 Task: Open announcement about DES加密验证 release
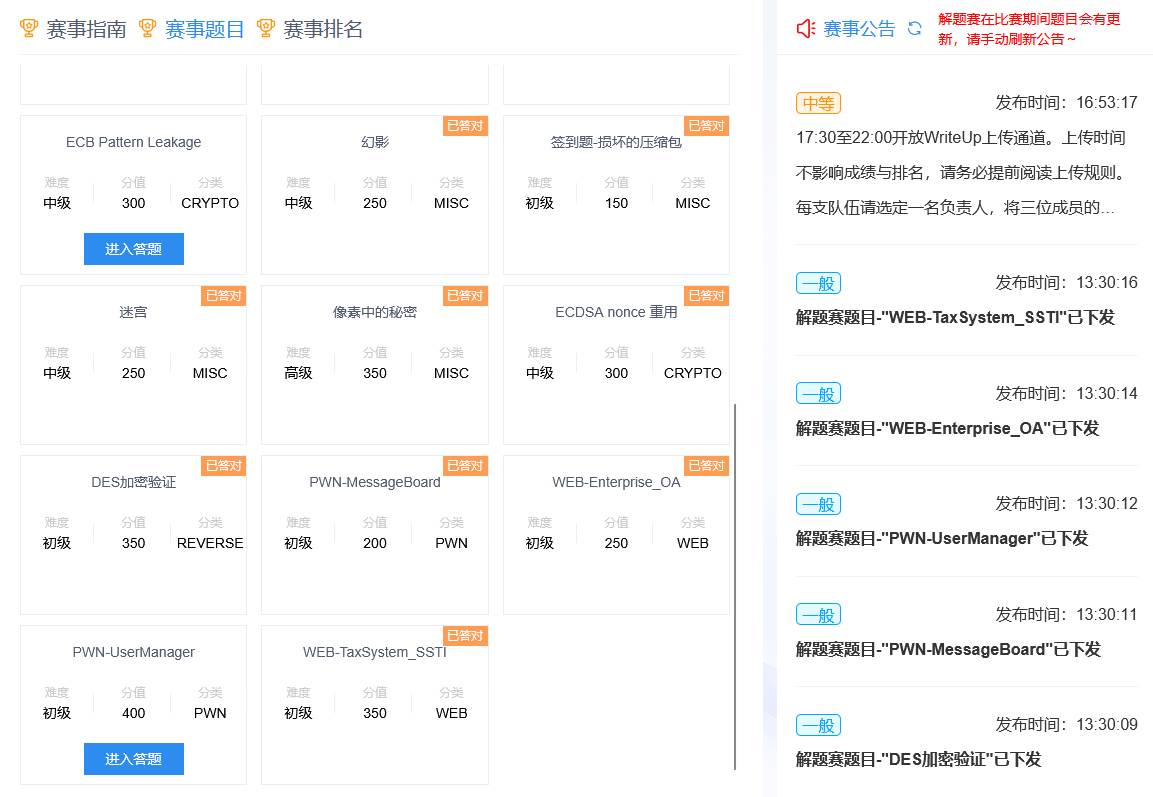(918, 760)
